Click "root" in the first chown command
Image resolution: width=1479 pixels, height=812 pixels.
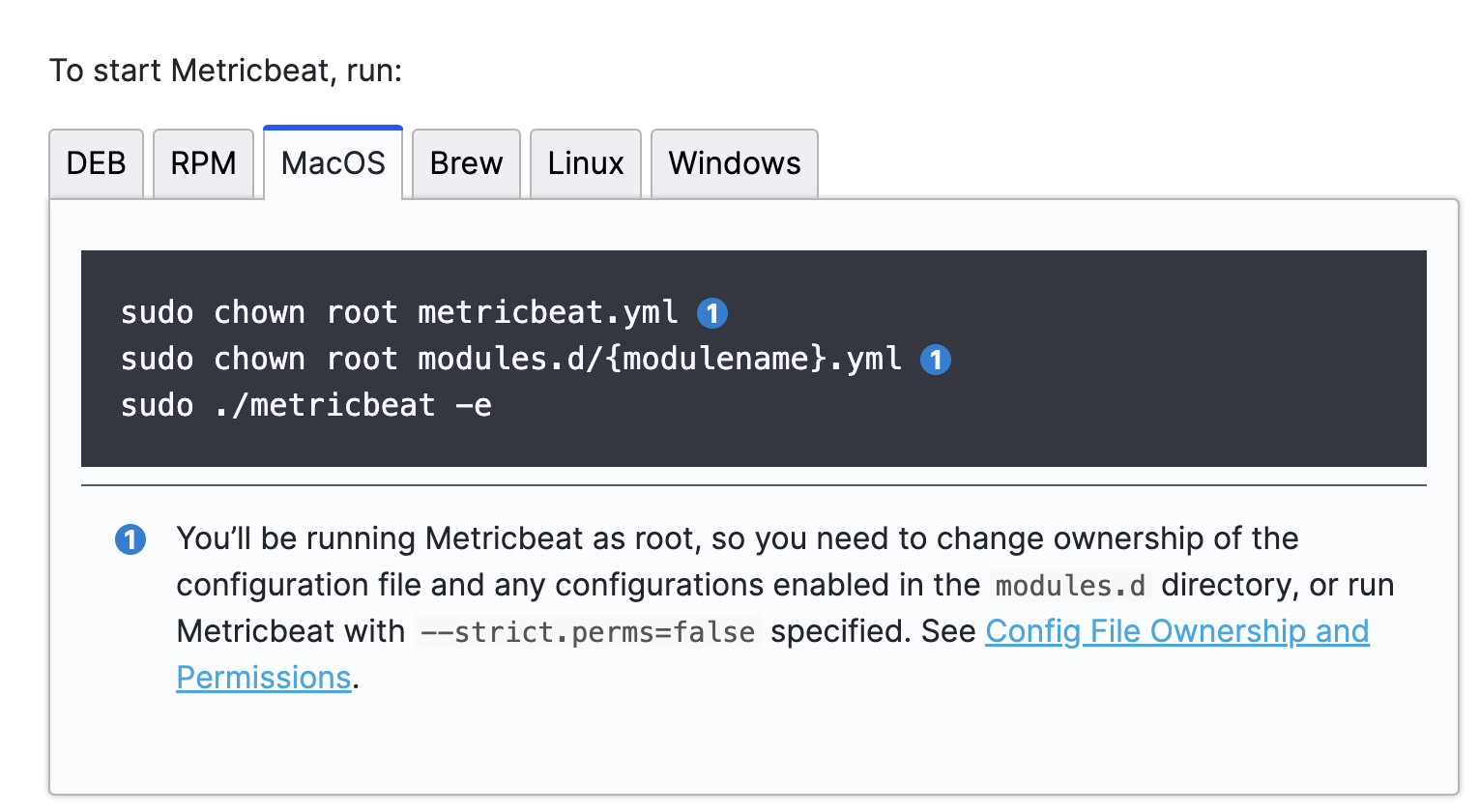pos(362,312)
